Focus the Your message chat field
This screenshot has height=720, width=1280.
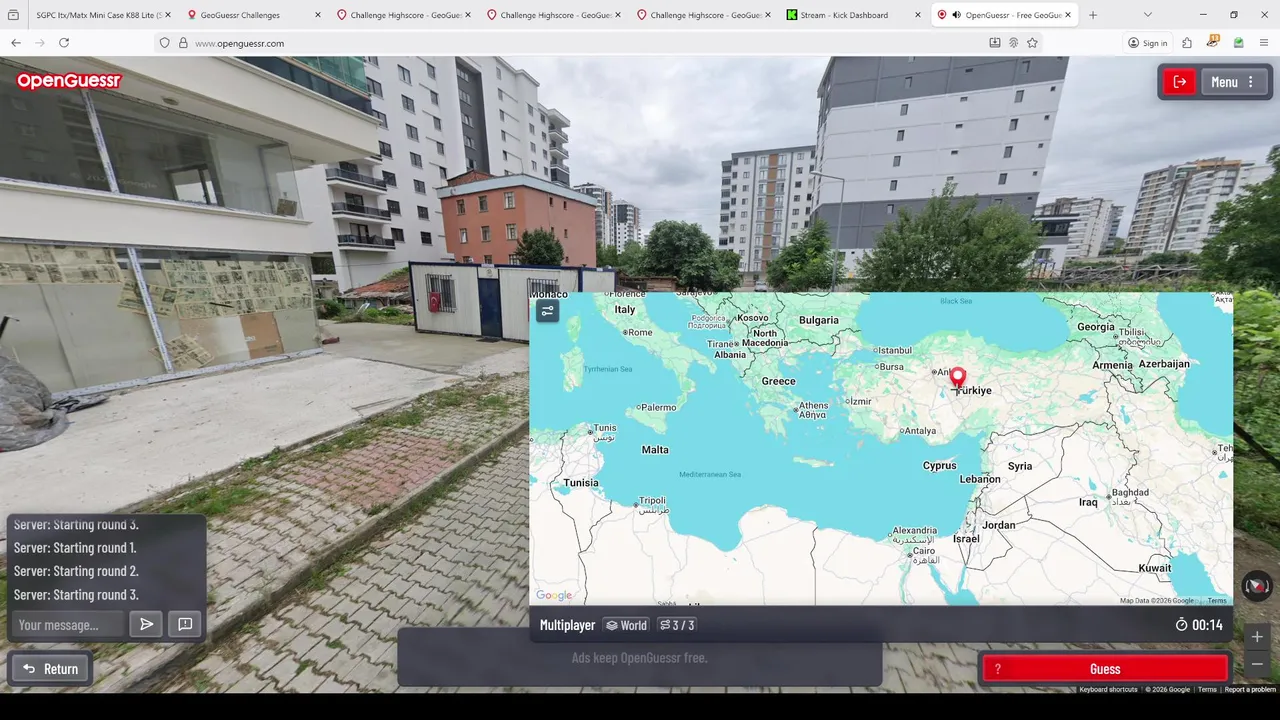(x=69, y=624)
